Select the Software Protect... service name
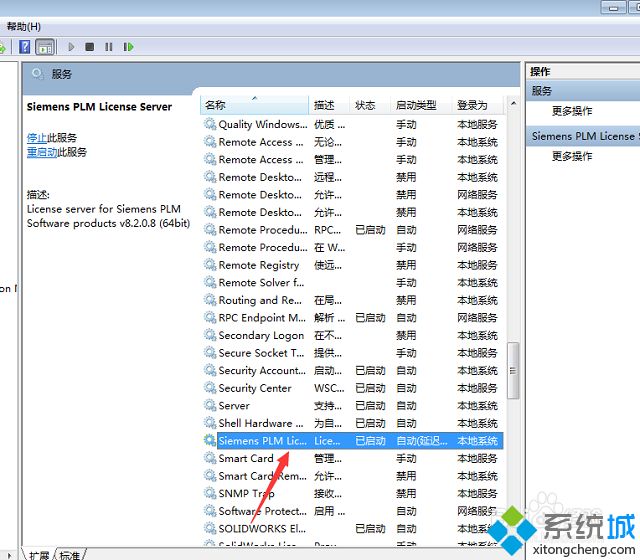 [262, 511]
